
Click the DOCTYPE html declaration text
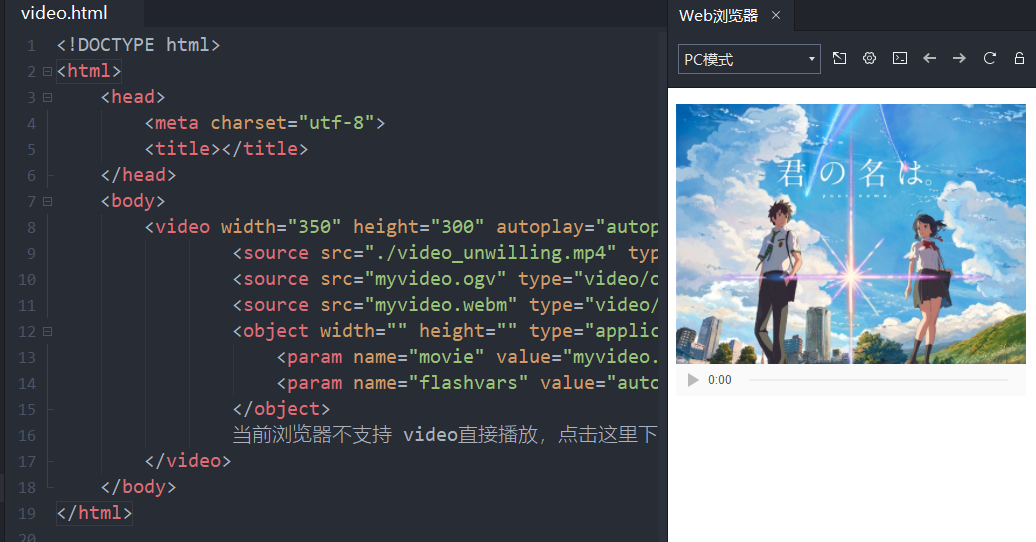[x=138, y=45]
